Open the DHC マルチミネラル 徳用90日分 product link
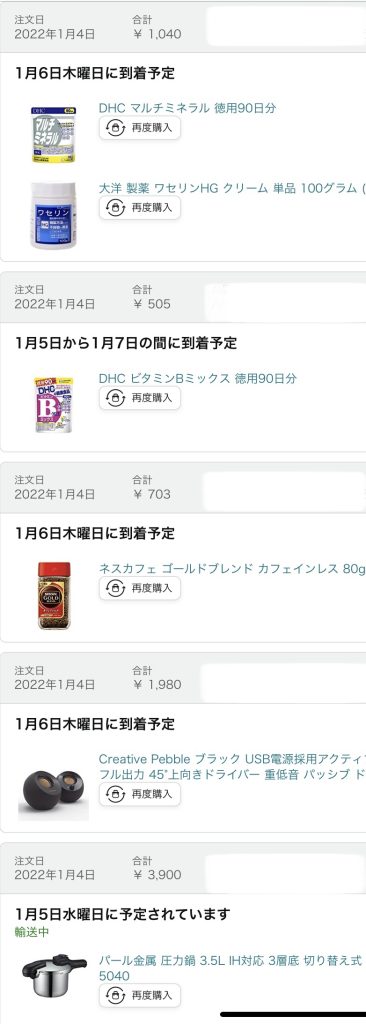This screenshot has height=1024, width=366. (187, 108)
